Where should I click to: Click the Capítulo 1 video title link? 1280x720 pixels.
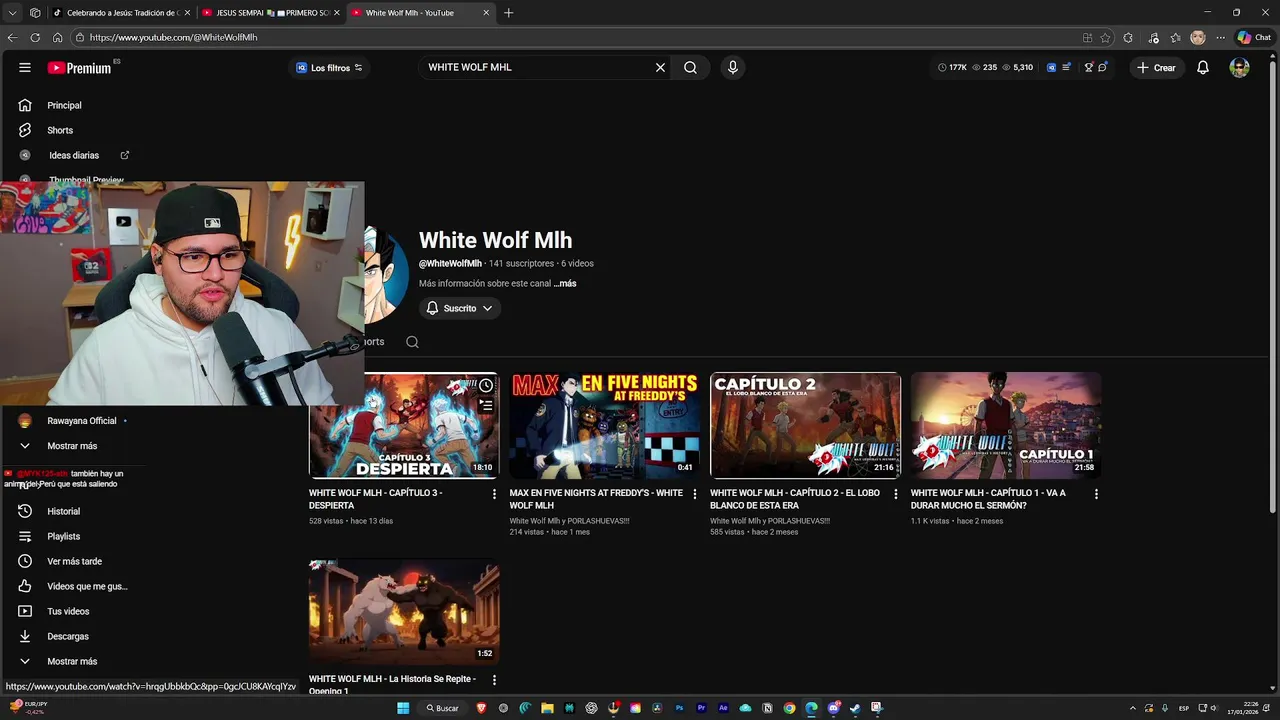pos(988,499)
